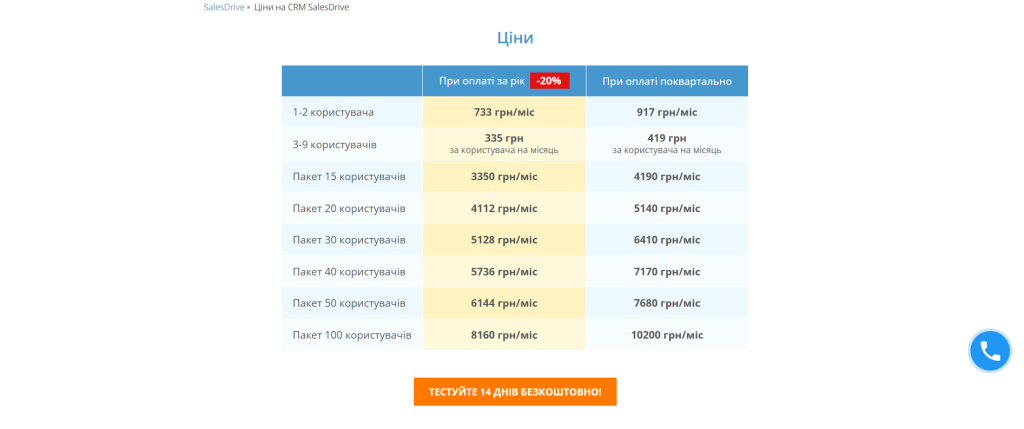Select the '1-2 користувача' row label
This screenshot has height=429, width=1024.
tap(326, 112)
